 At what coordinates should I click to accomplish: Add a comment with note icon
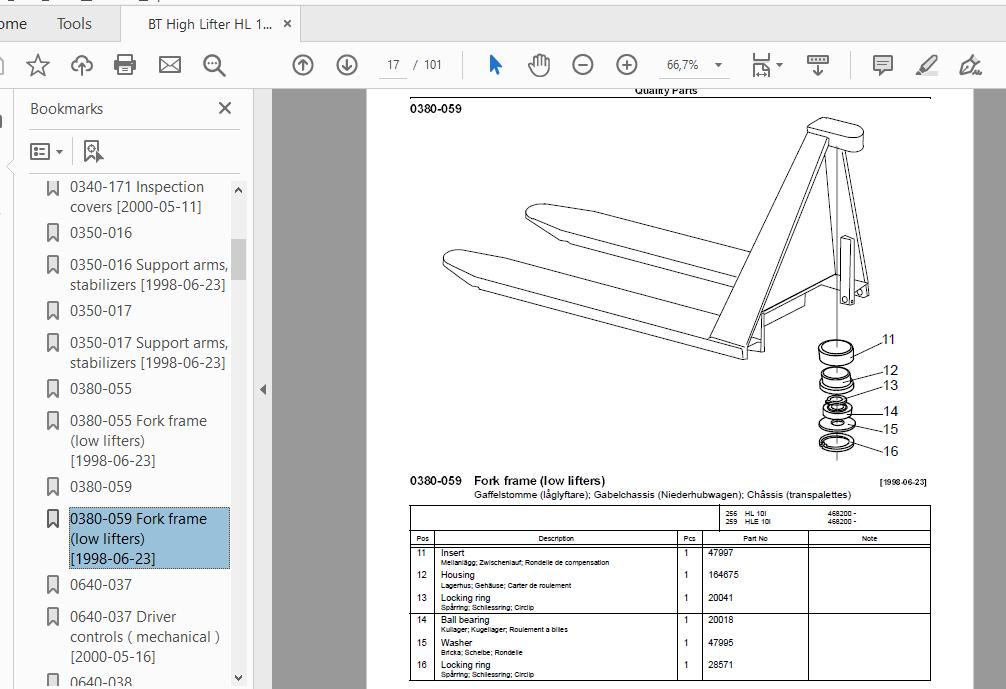pyautogui.click(x=882, y=65)
